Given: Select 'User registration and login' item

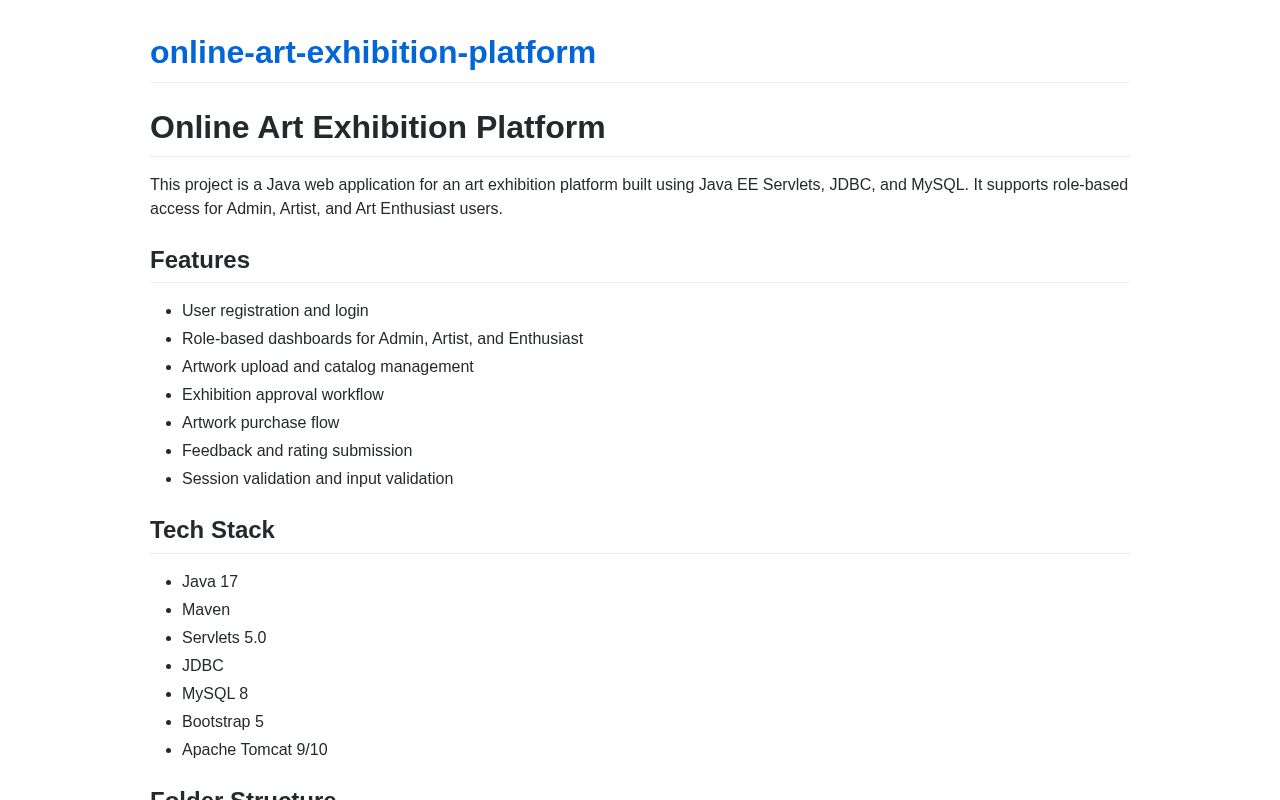Looking at the screenshot, I should tap(275, 311).
